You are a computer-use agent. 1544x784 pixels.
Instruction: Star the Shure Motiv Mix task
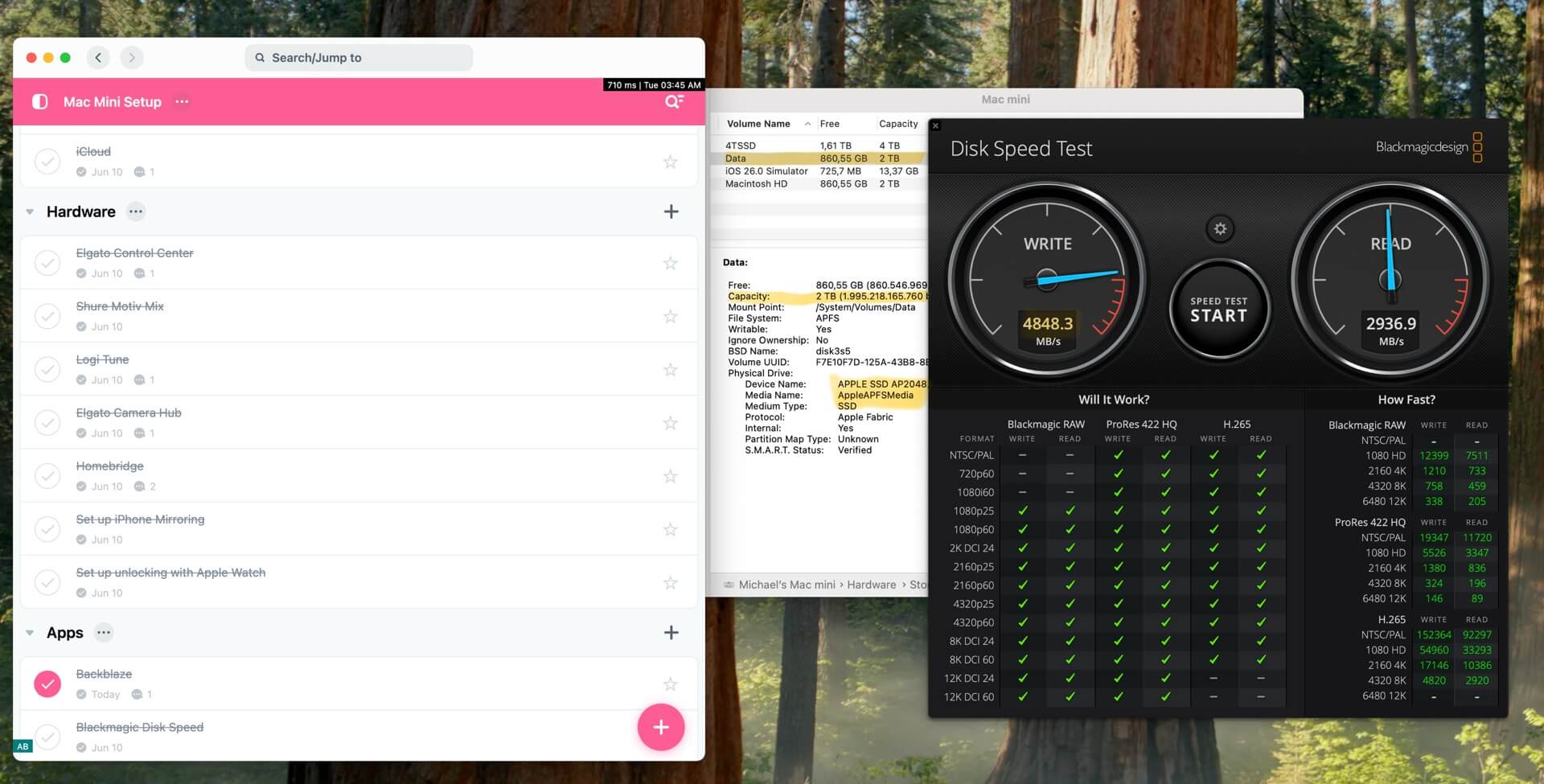(670, 316)
